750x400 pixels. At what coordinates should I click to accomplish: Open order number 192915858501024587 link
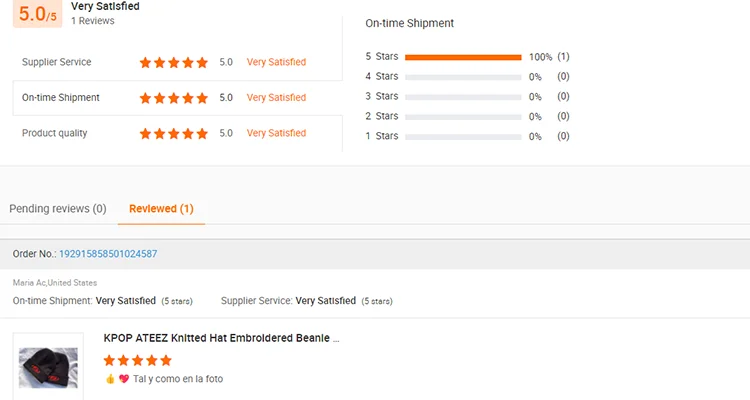[108, 254]
